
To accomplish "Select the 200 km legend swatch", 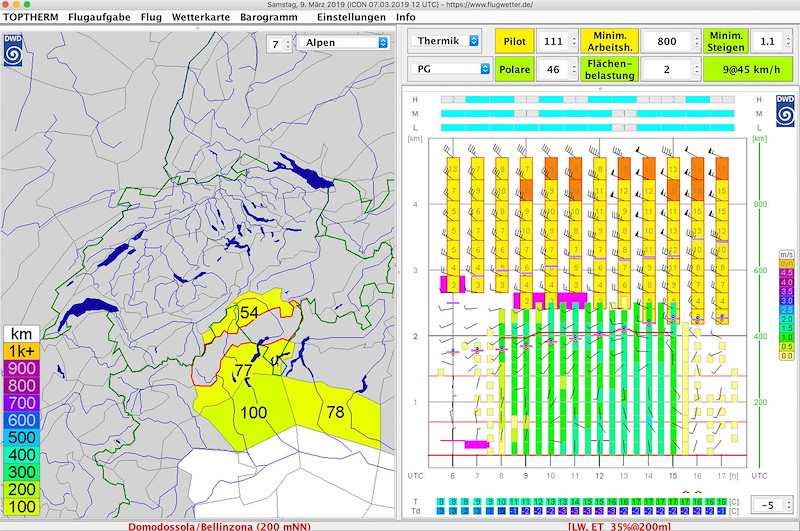I will pyautogui.click(x=21, y=490).
